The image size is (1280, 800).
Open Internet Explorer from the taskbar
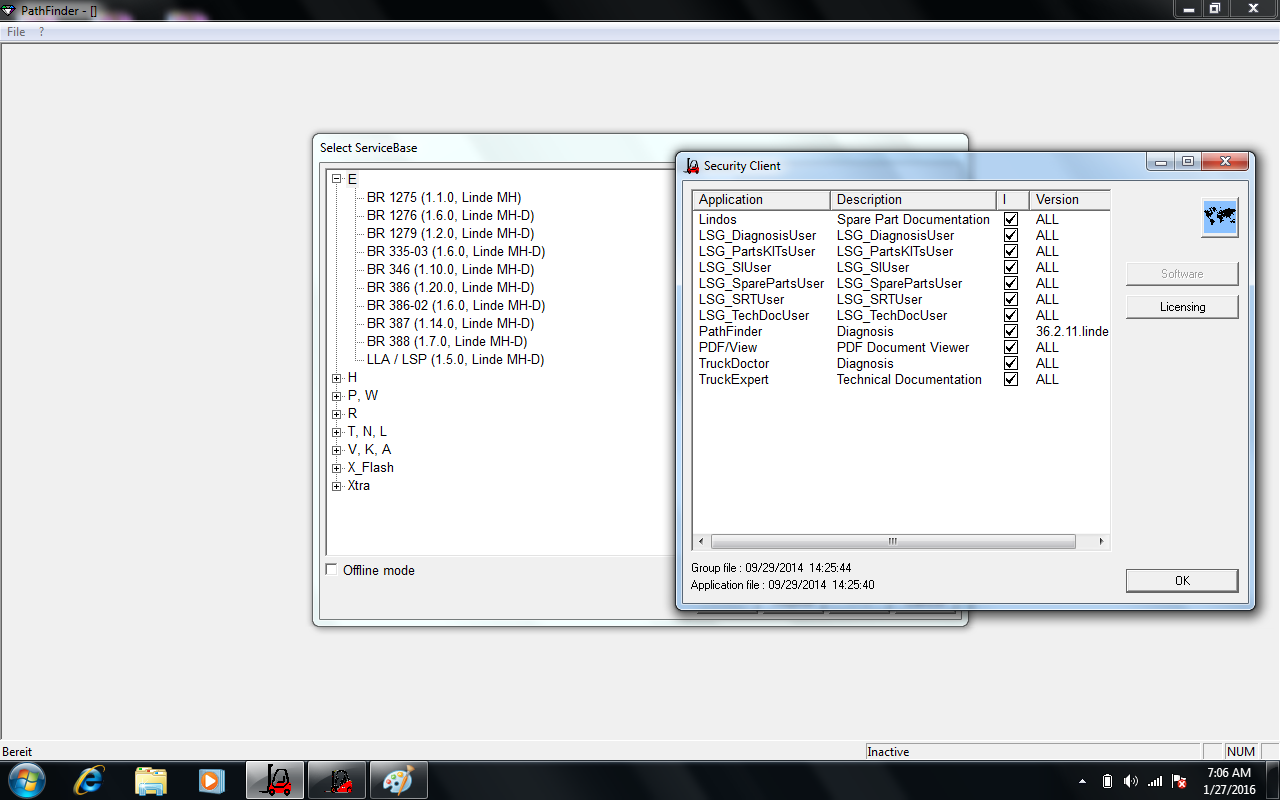[x=90, y=780]
